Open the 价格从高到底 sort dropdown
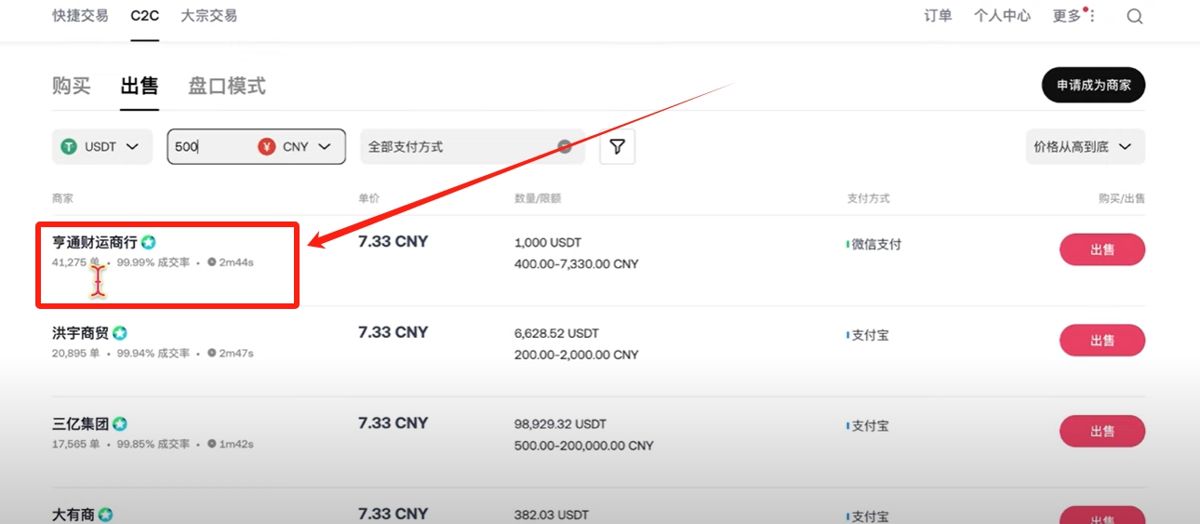The width and height of the screenshot is (1200, 524). (1084, 147)
